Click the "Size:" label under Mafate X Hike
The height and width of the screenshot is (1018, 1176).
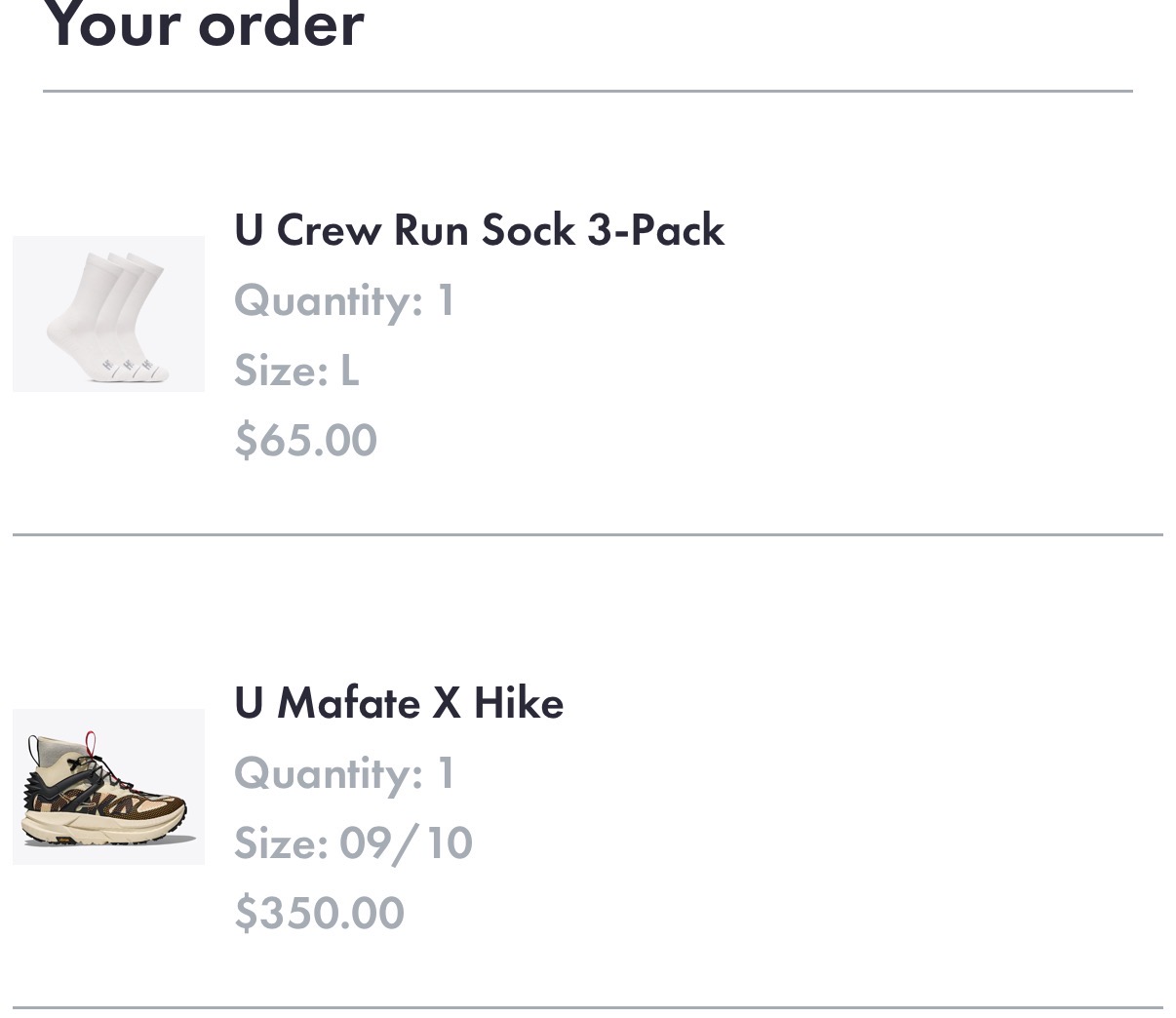click(x=281, y=843)
